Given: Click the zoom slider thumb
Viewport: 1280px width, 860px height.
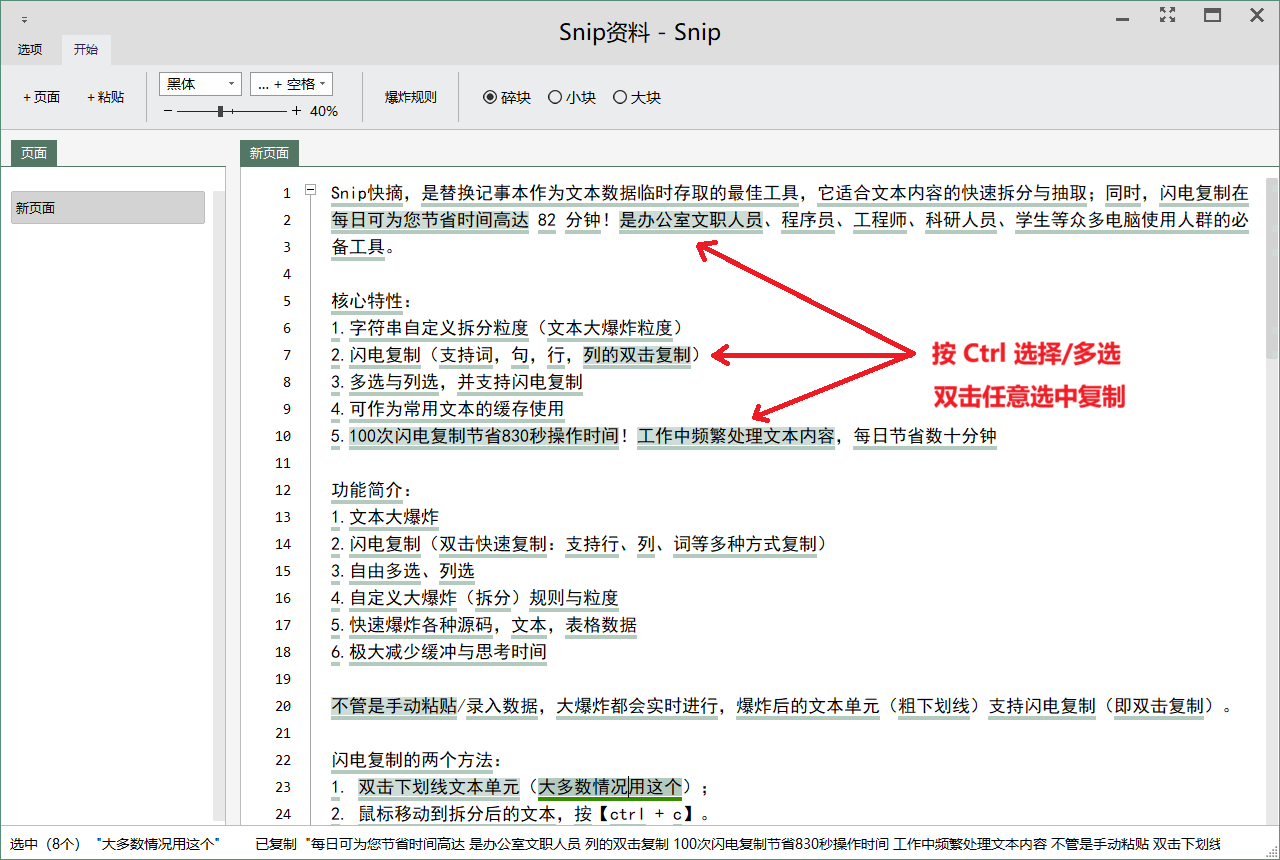Looking at the screenshot, I should tap(220, 111).
